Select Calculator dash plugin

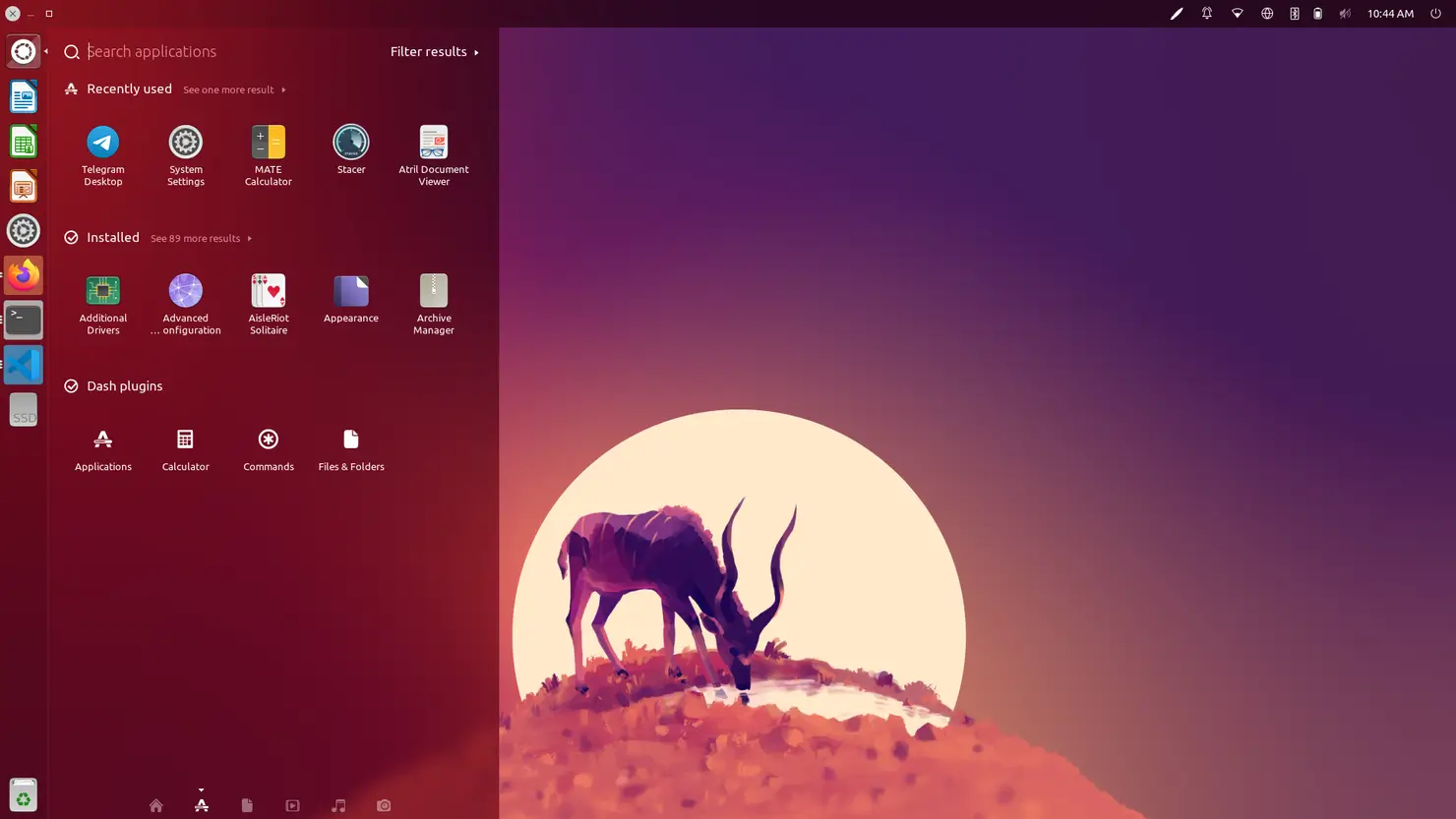pyautogui.click(x=185, y=449)
